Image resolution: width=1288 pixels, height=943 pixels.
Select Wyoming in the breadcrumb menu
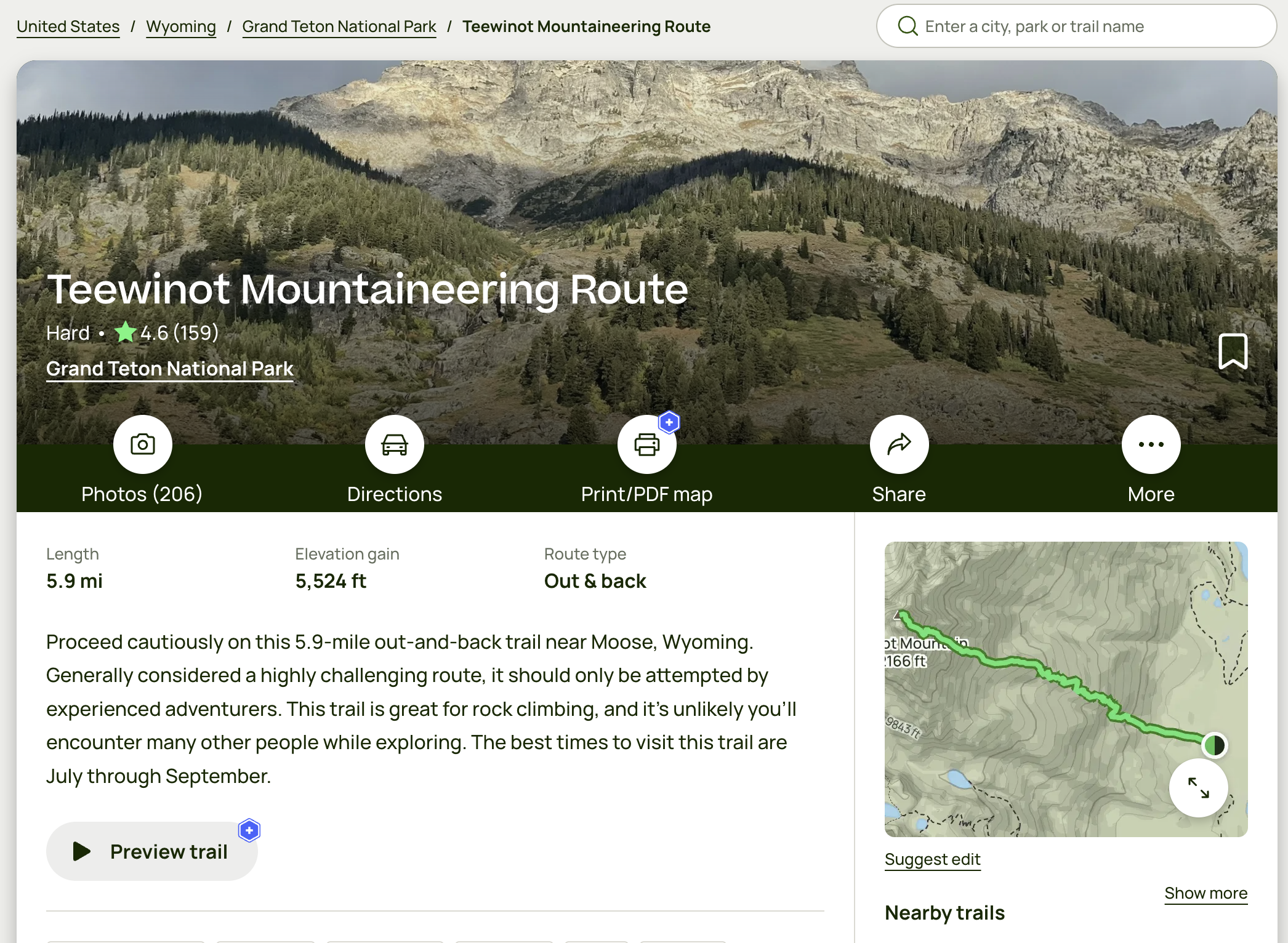(x=181, y=25)
